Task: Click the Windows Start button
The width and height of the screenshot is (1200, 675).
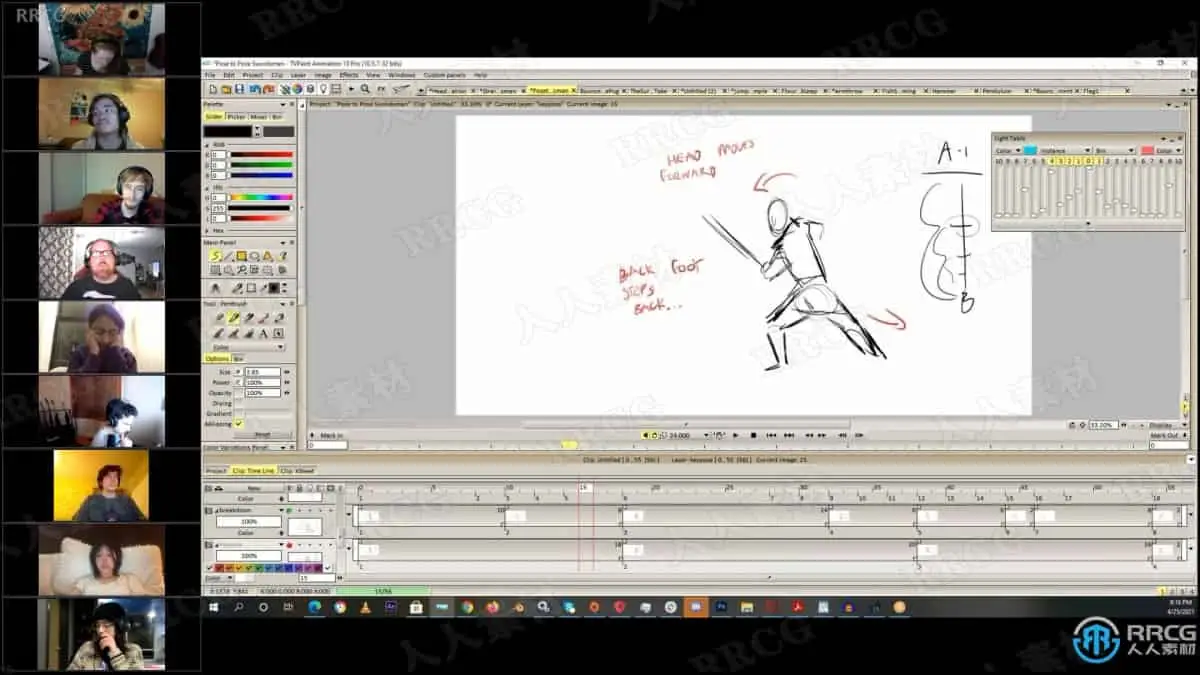Action: [x=213, y=607]
